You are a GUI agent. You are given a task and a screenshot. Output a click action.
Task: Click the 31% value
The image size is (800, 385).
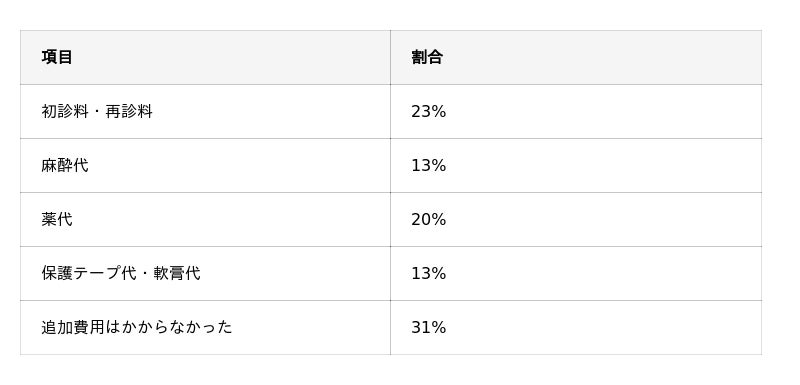coord(429,327)
